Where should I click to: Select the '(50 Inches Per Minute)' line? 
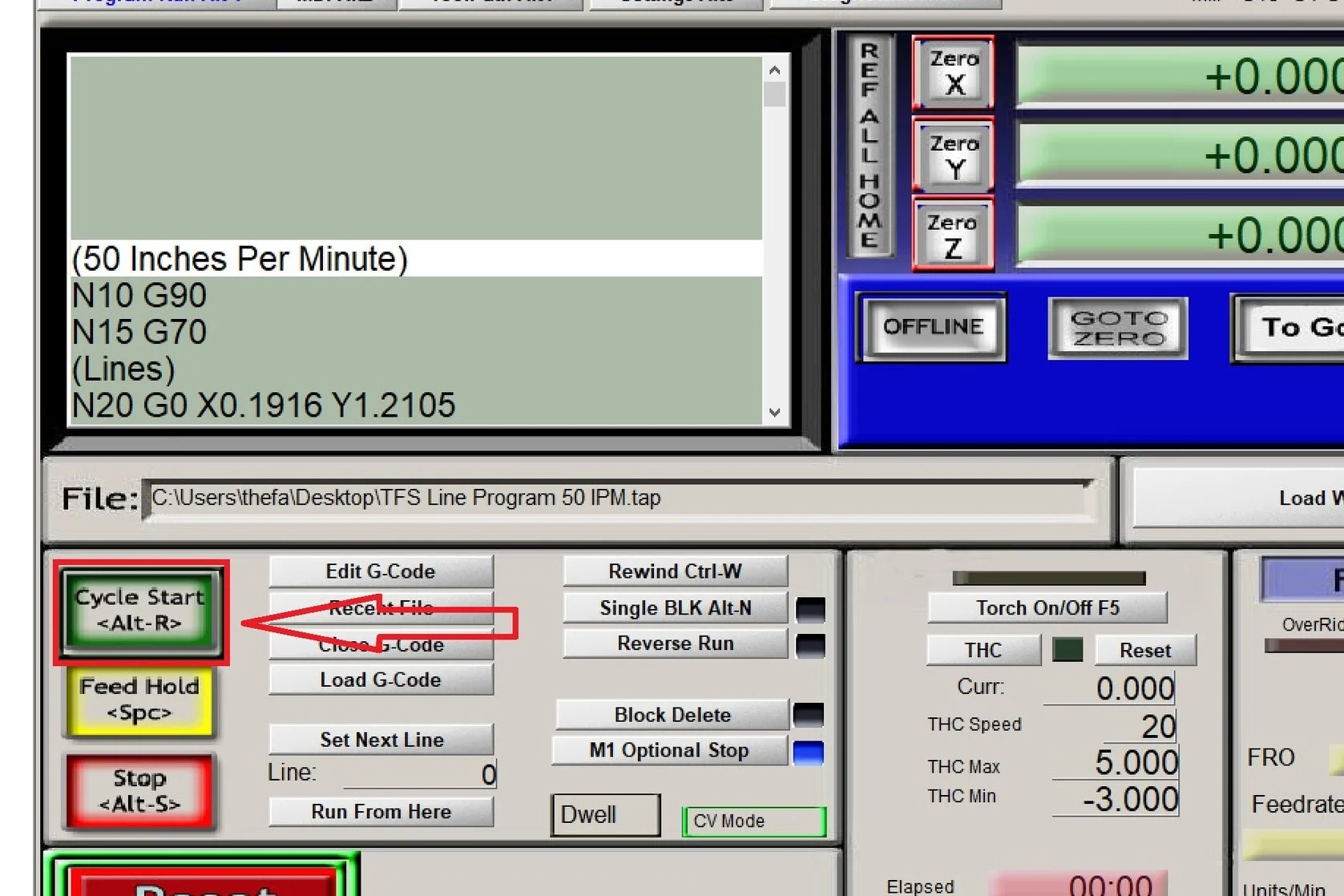click(x=416, y=259)
